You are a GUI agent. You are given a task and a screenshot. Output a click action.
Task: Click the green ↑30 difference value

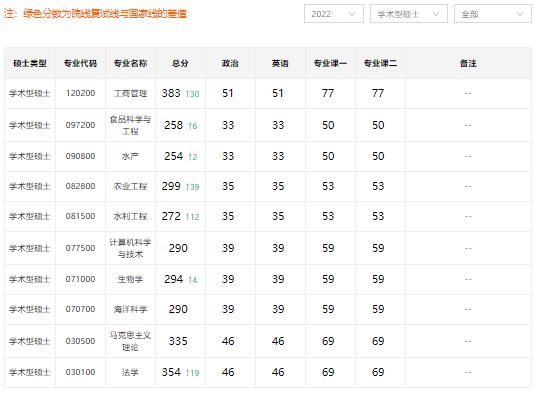192,94
